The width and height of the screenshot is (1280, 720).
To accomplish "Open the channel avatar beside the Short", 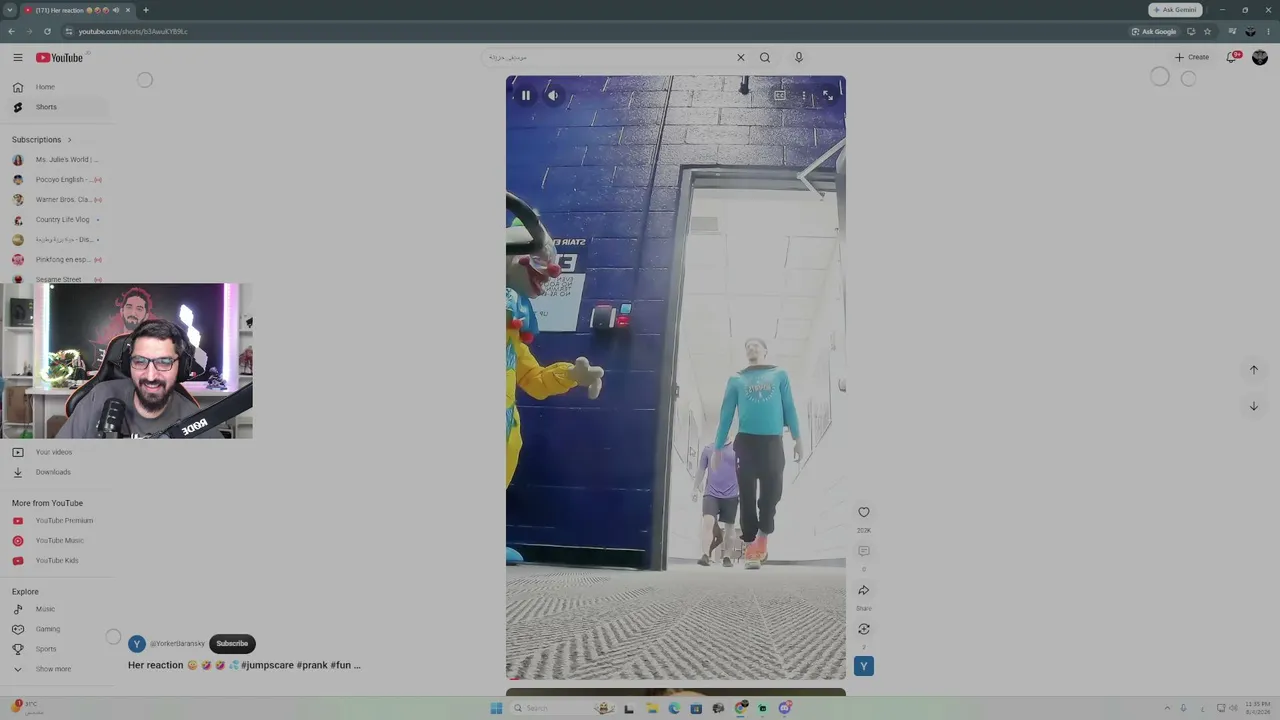I will [x=864, y=666].
